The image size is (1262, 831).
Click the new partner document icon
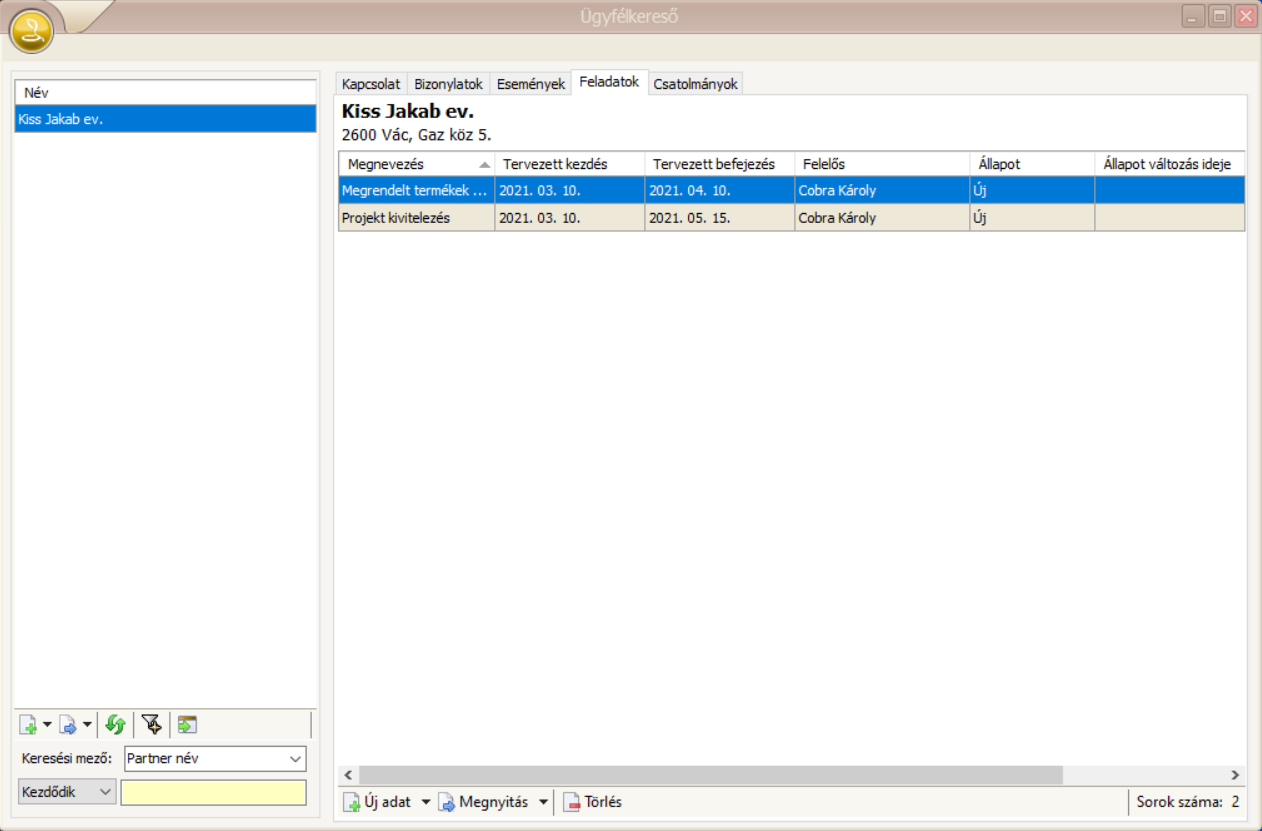tap(28, 725)
